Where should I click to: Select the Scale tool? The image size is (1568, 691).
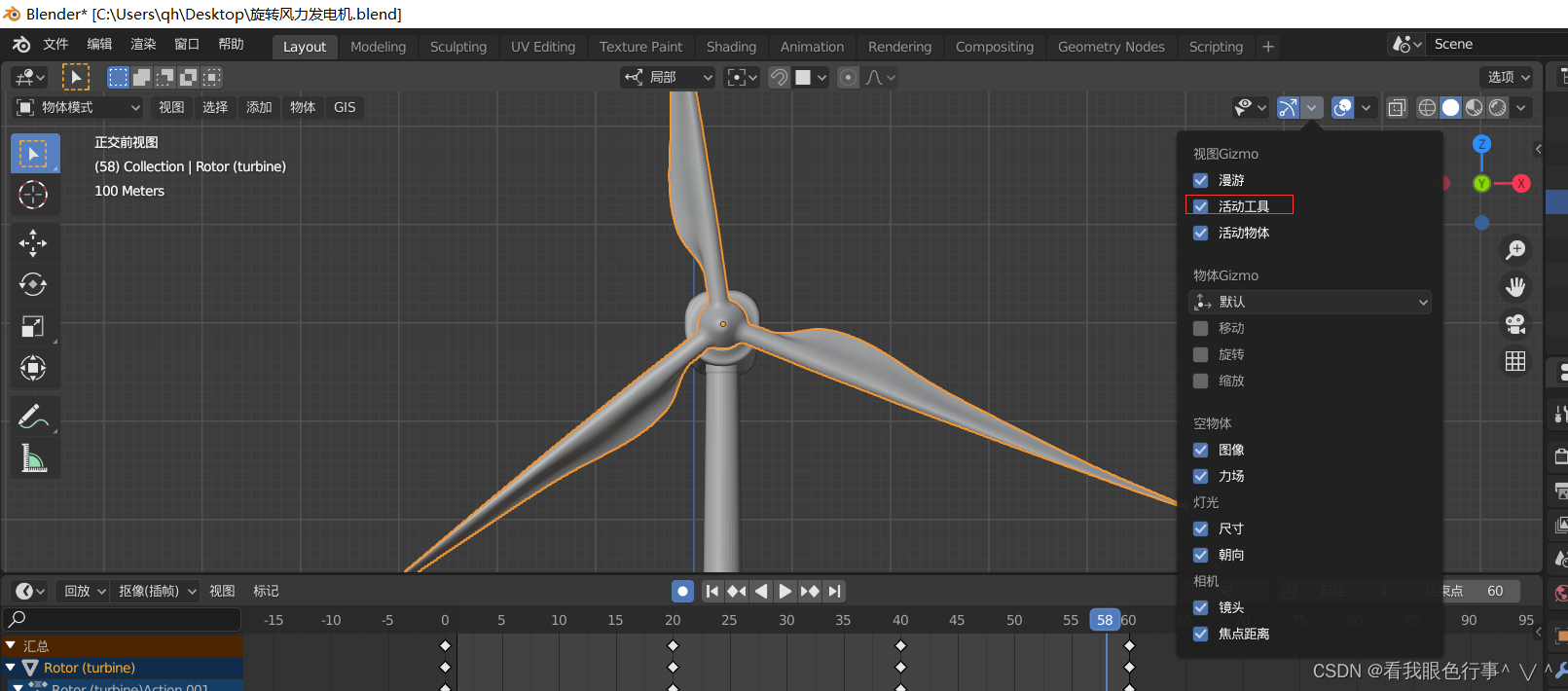point(34,326)
